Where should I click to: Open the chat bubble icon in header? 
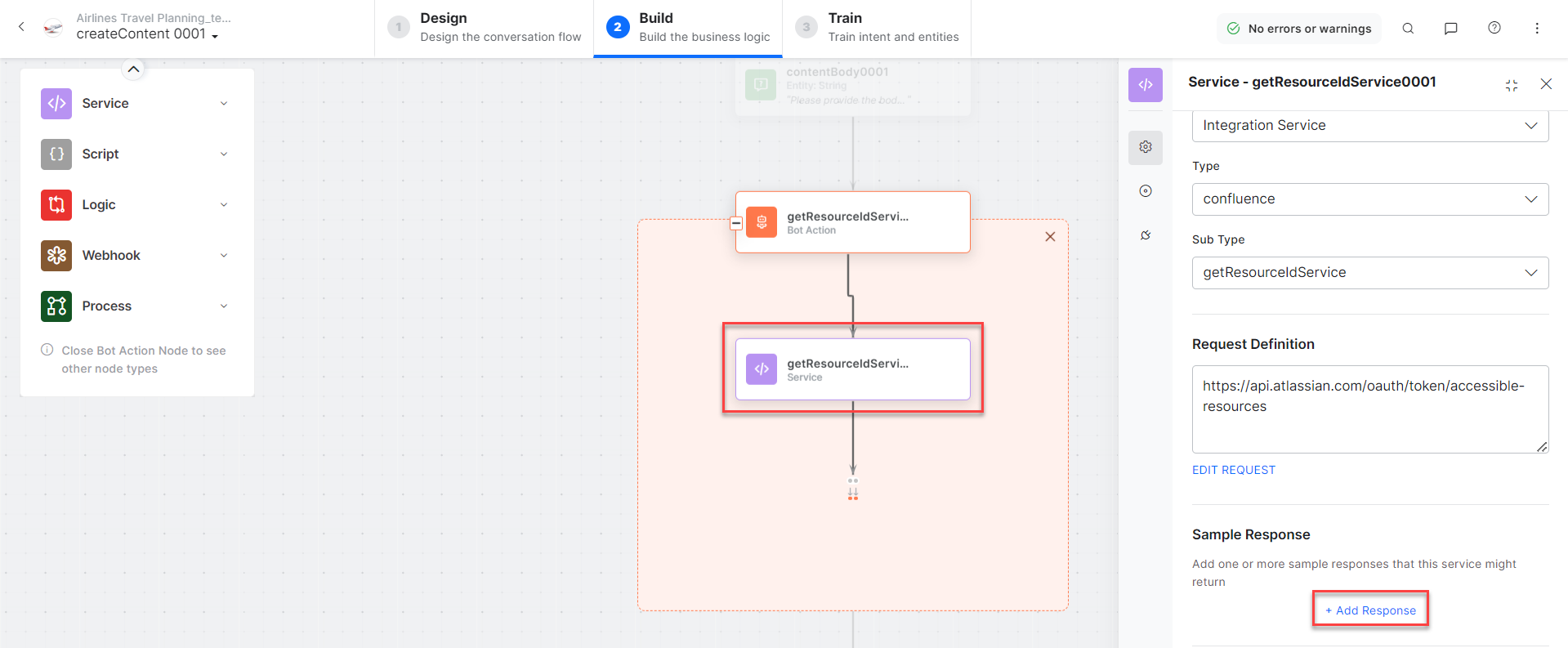(x=1451, y=29)
